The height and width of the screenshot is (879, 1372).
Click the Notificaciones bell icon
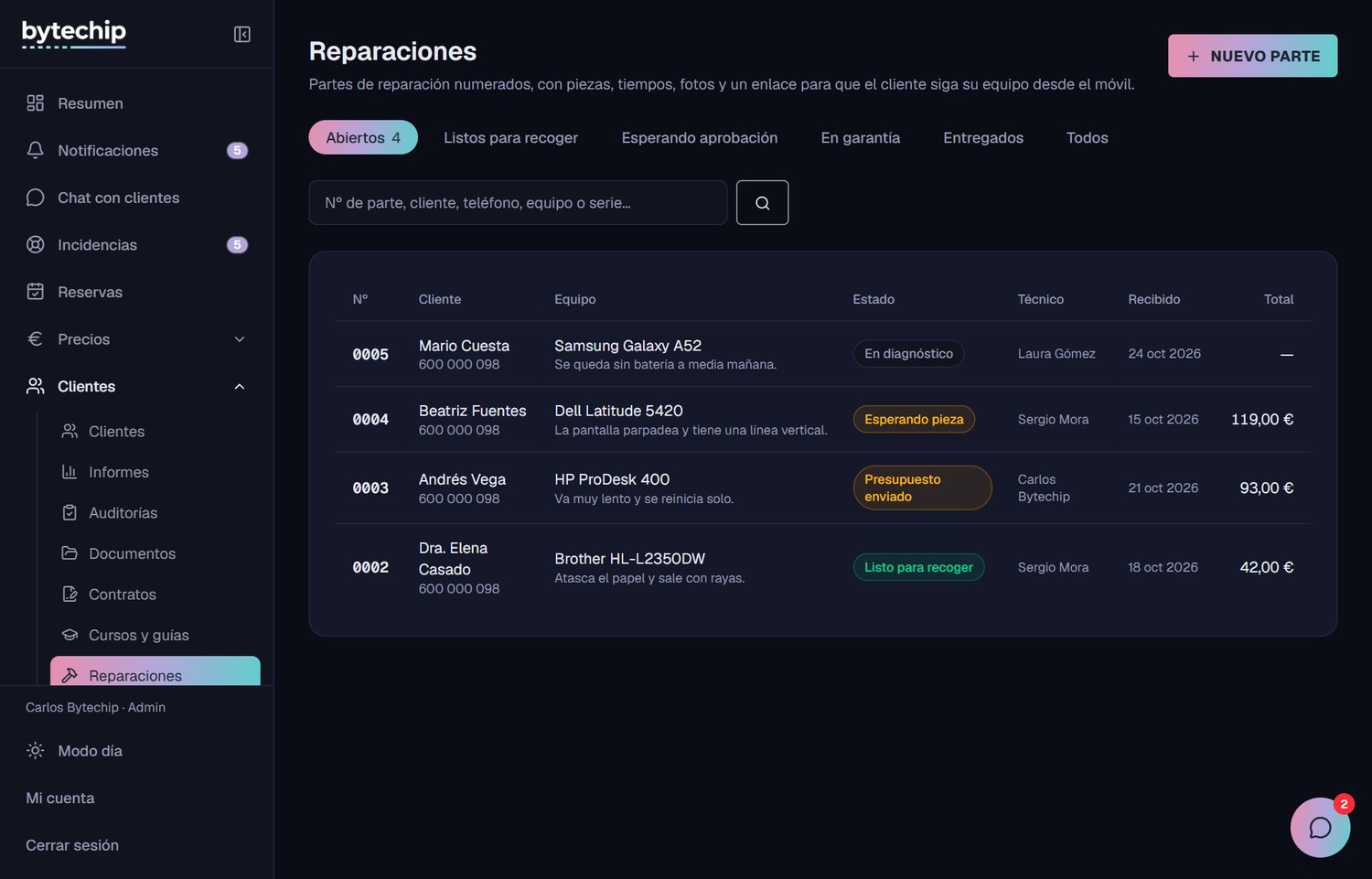[x=35, y=150]
